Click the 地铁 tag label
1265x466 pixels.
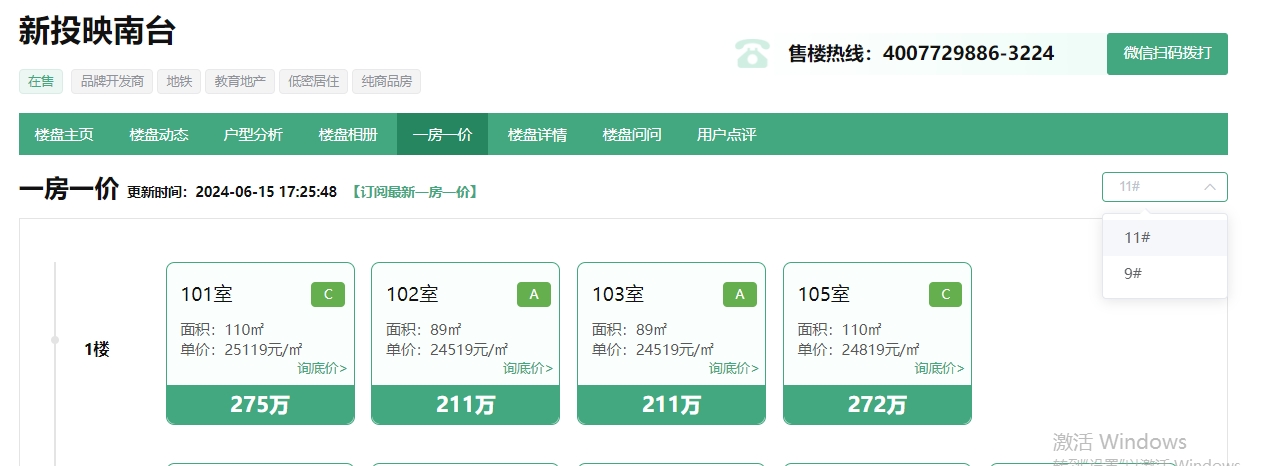coord(179,81)
